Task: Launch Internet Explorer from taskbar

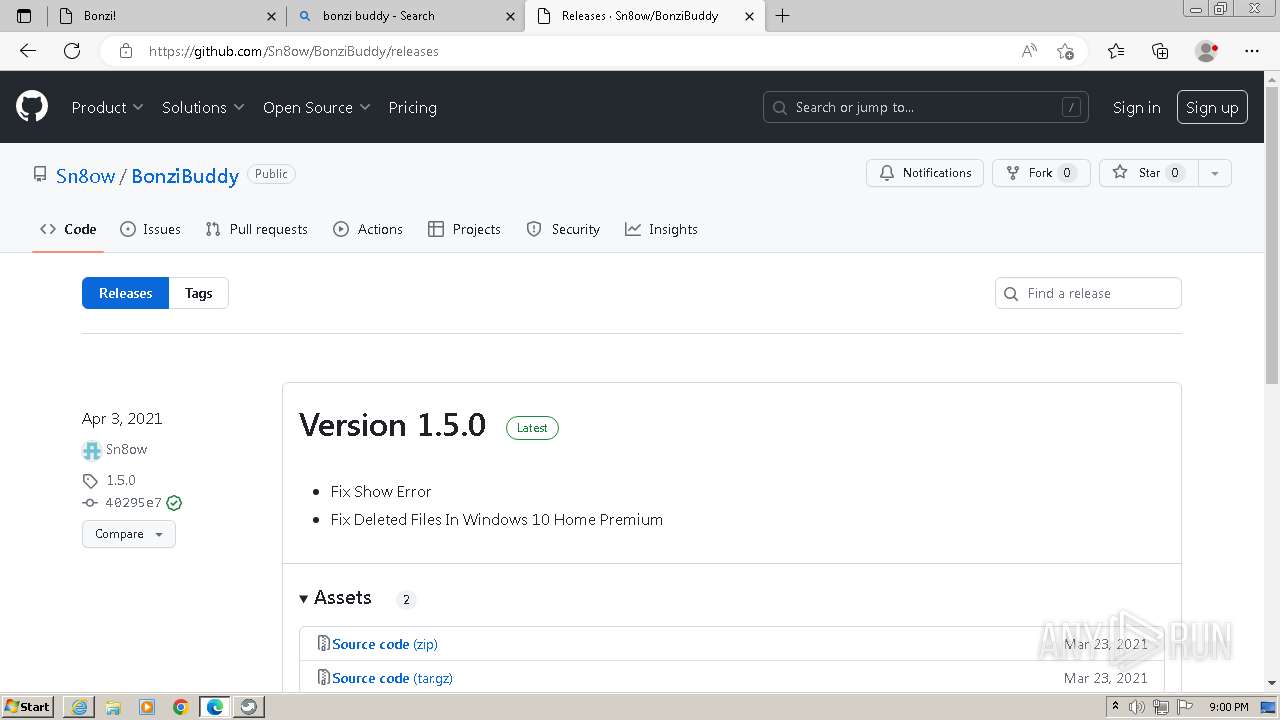Action: pyautogui.click(x=78, y=707)
